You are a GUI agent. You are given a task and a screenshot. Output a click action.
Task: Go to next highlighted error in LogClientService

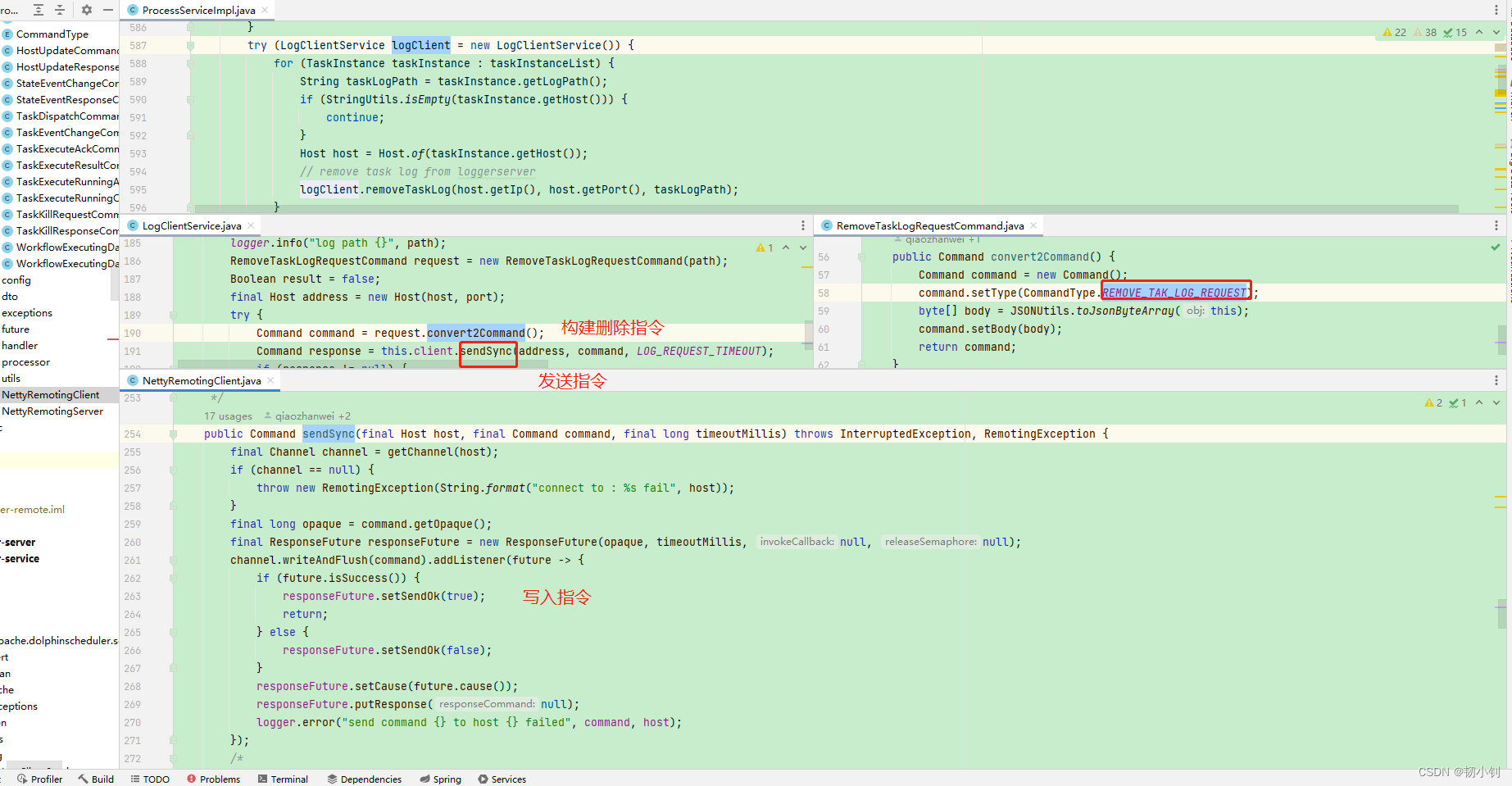803,248
